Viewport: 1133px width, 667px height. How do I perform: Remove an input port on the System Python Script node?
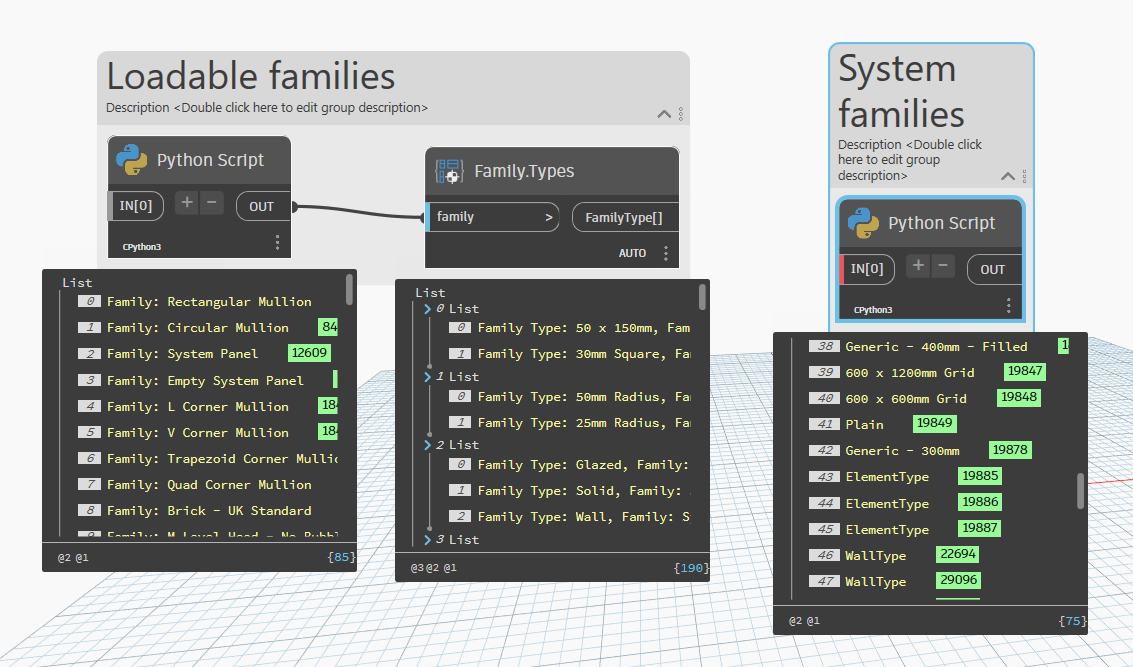click(943, 266)
